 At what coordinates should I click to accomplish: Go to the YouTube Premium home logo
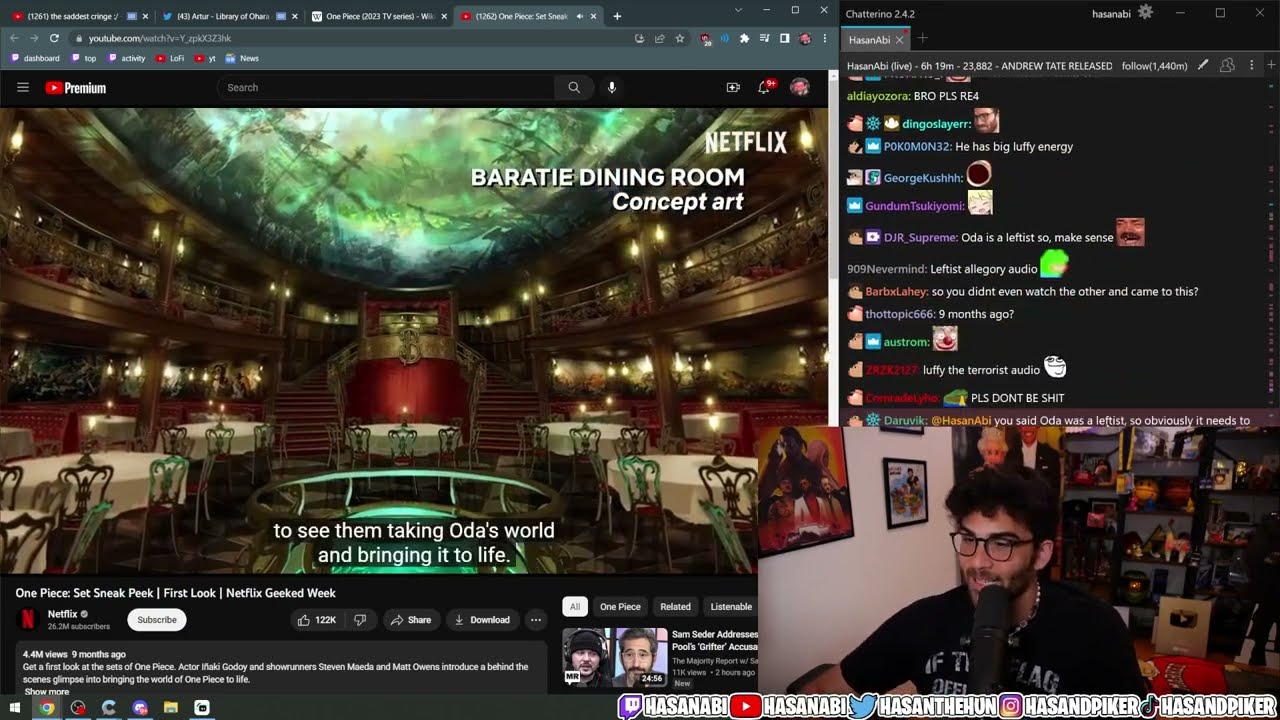(76, 88)
